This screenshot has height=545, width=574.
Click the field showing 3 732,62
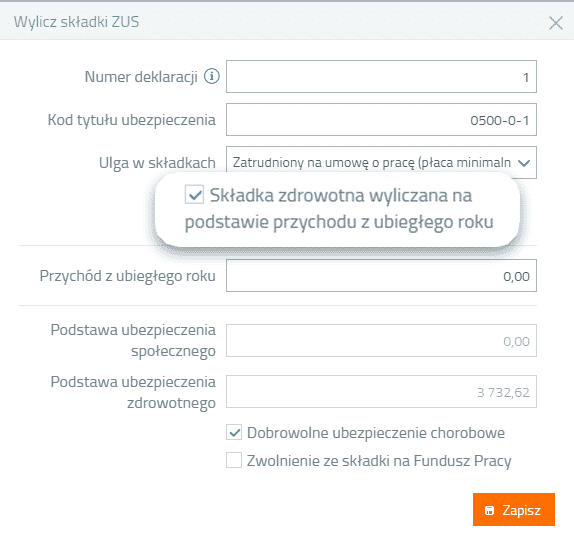click(x=381, y=391)
